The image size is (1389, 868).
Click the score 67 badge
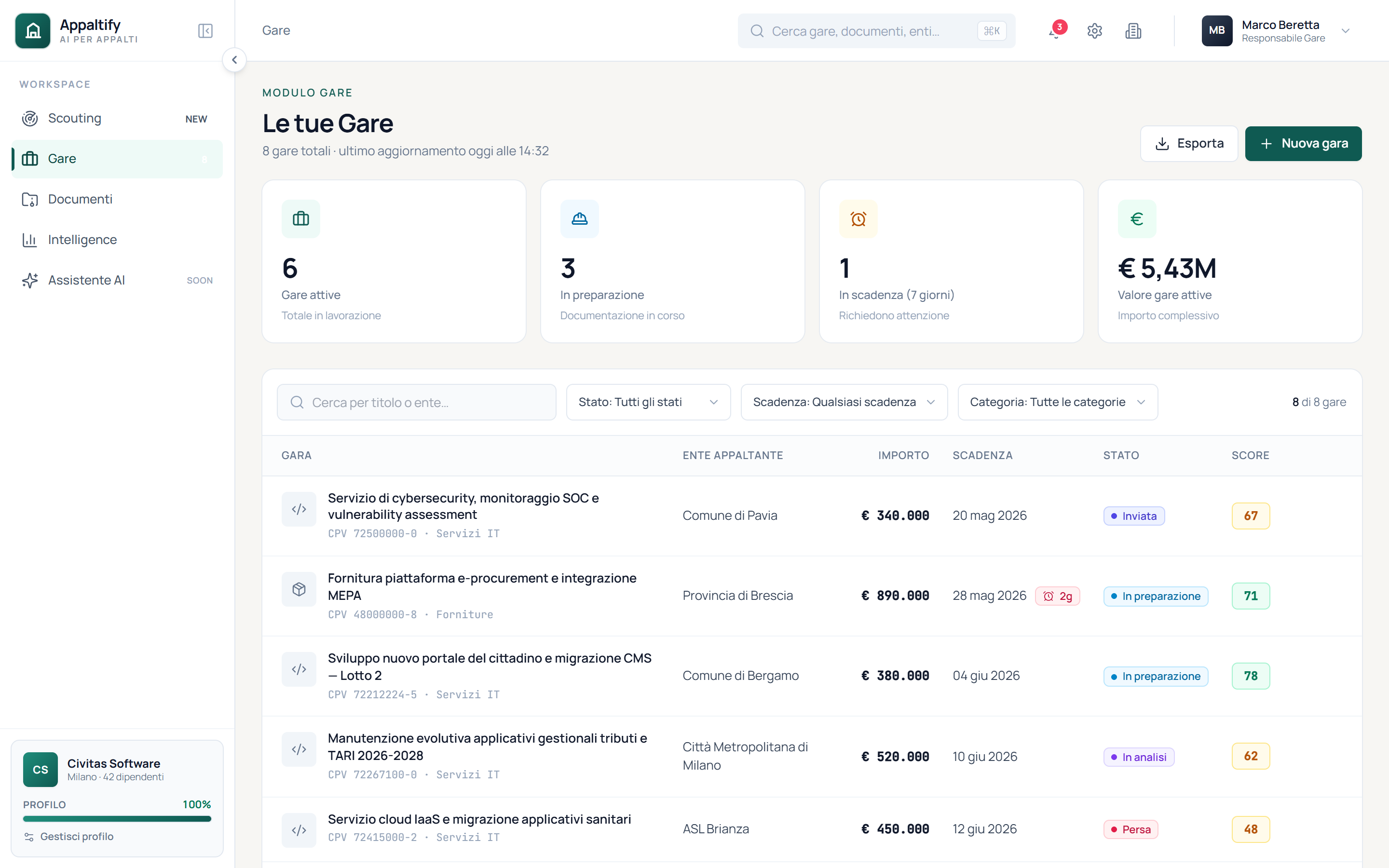1251,516
